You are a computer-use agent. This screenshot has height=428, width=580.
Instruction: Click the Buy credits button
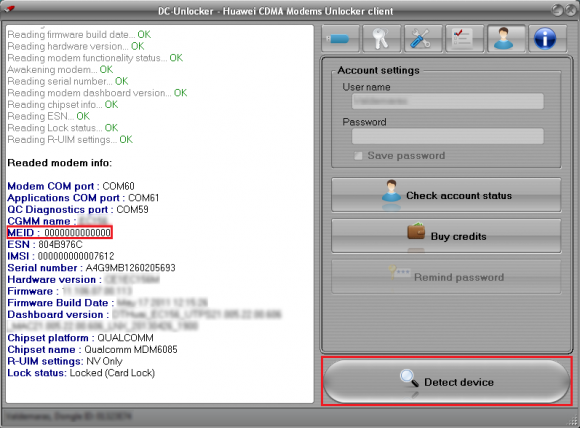pos(446,236)
